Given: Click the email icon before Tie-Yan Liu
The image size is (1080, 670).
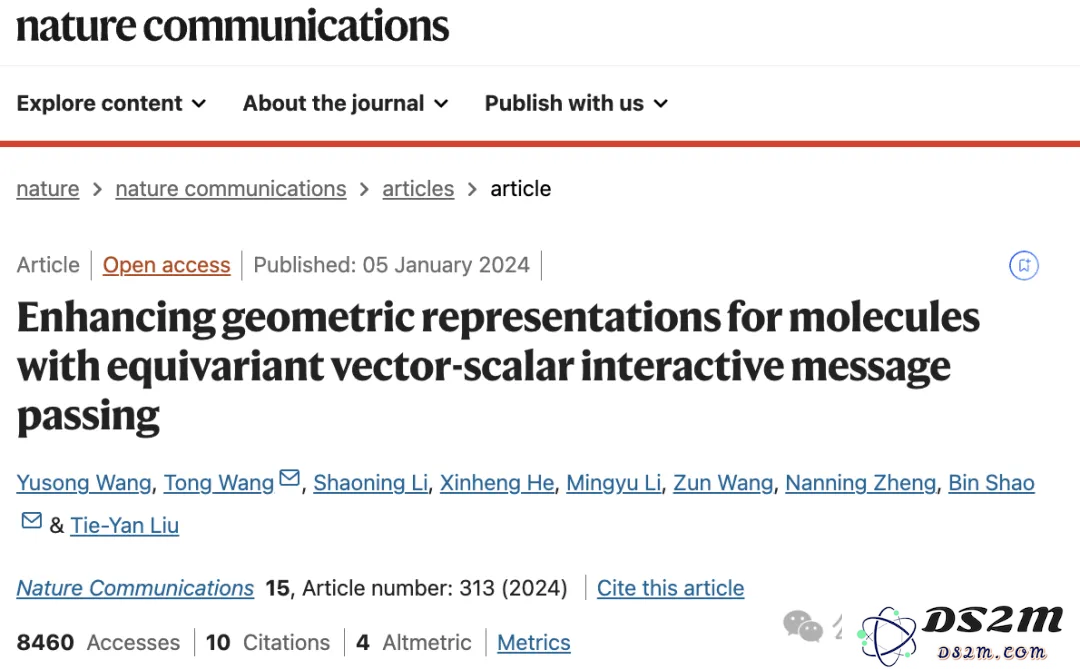Looking at the screenshot, I should point(32,520).
